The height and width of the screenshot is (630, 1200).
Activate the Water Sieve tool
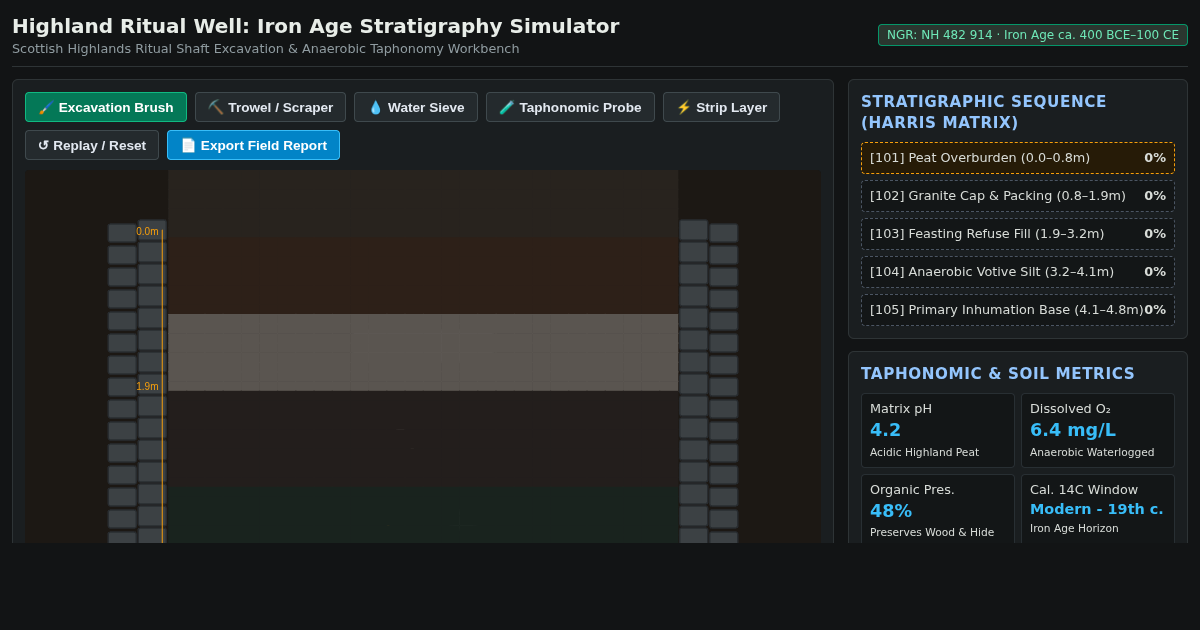pos(416,107)
